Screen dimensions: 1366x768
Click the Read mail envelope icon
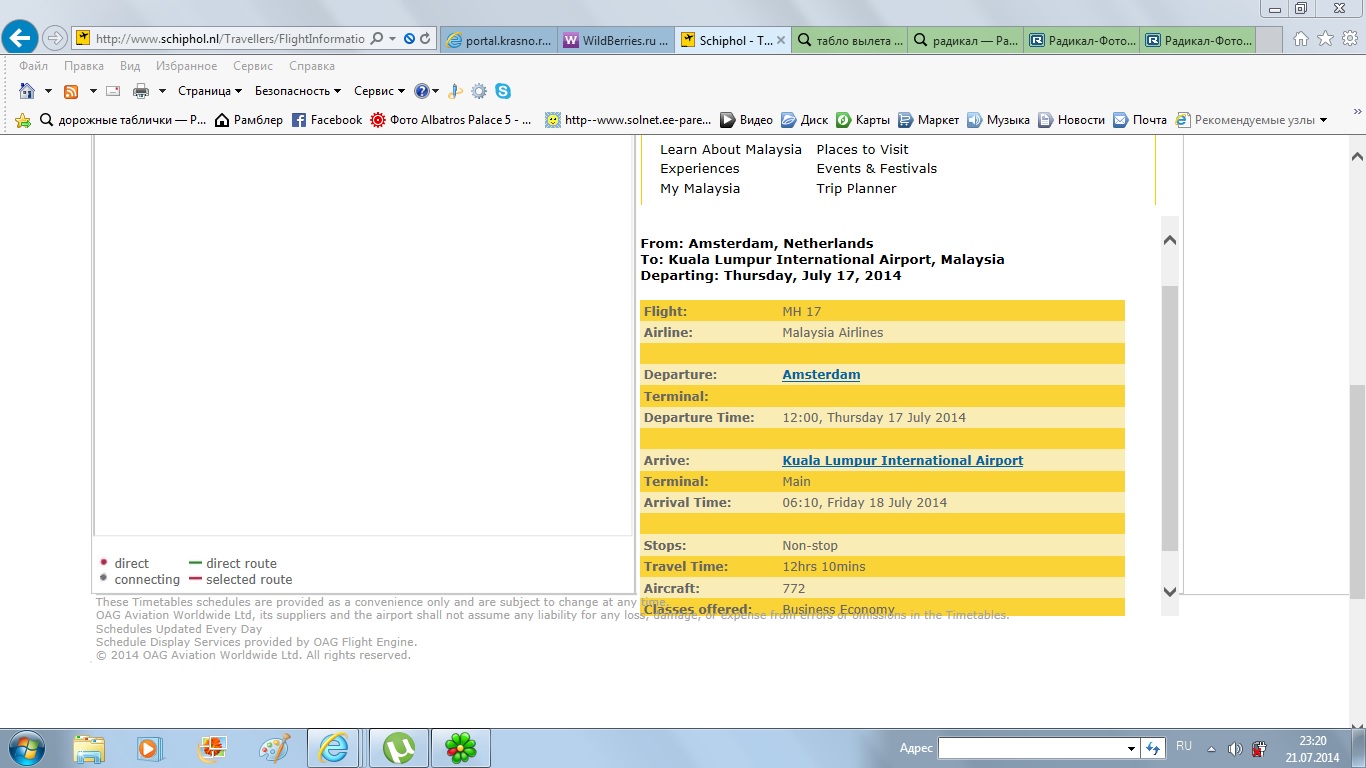113,91
